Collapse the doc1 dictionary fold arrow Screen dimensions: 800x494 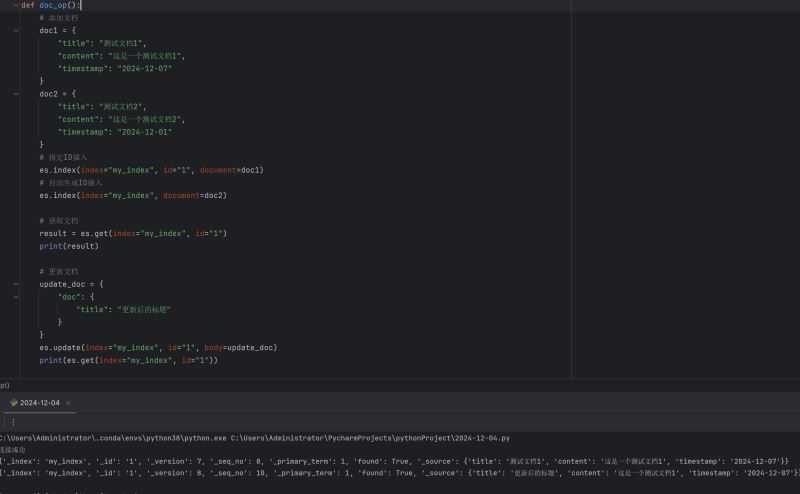[15, 30]
